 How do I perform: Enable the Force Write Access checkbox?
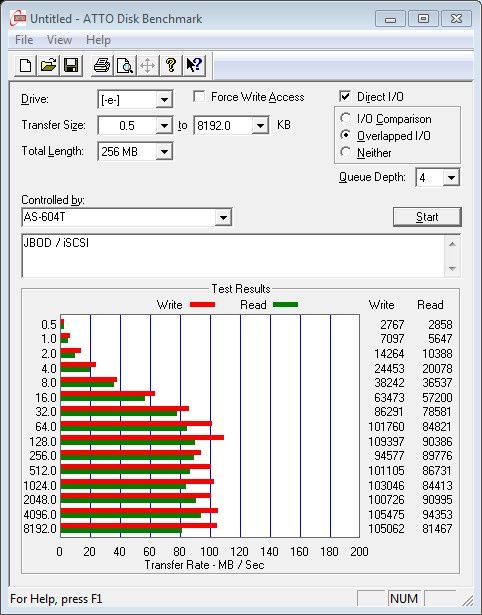click(x=199, y=96)
